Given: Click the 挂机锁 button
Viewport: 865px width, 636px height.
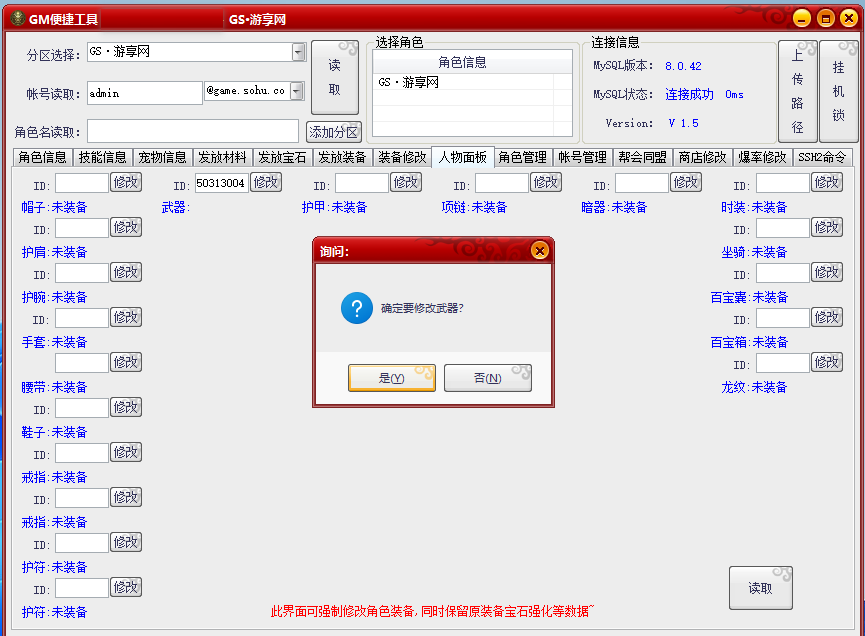Looking at the screenshot, I should coord(838,91).
